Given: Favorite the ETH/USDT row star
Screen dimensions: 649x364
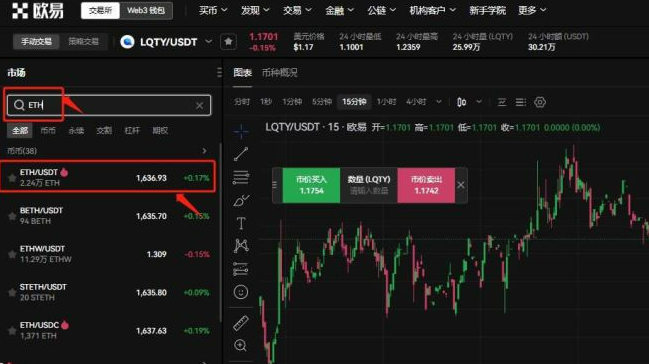Looking at the screenshot, I should pos(12,178).
